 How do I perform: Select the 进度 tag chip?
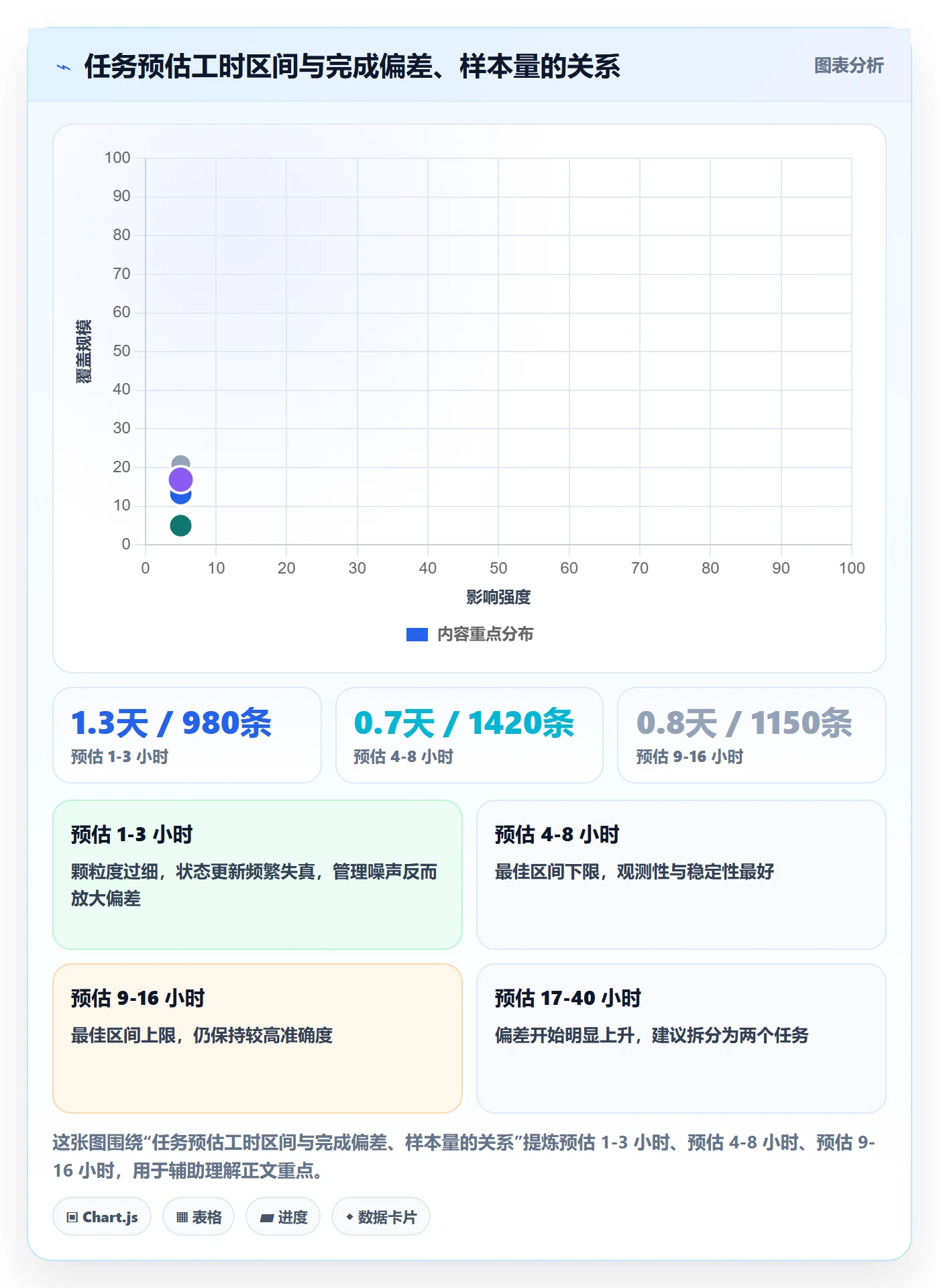click(x=283, y=1217)
